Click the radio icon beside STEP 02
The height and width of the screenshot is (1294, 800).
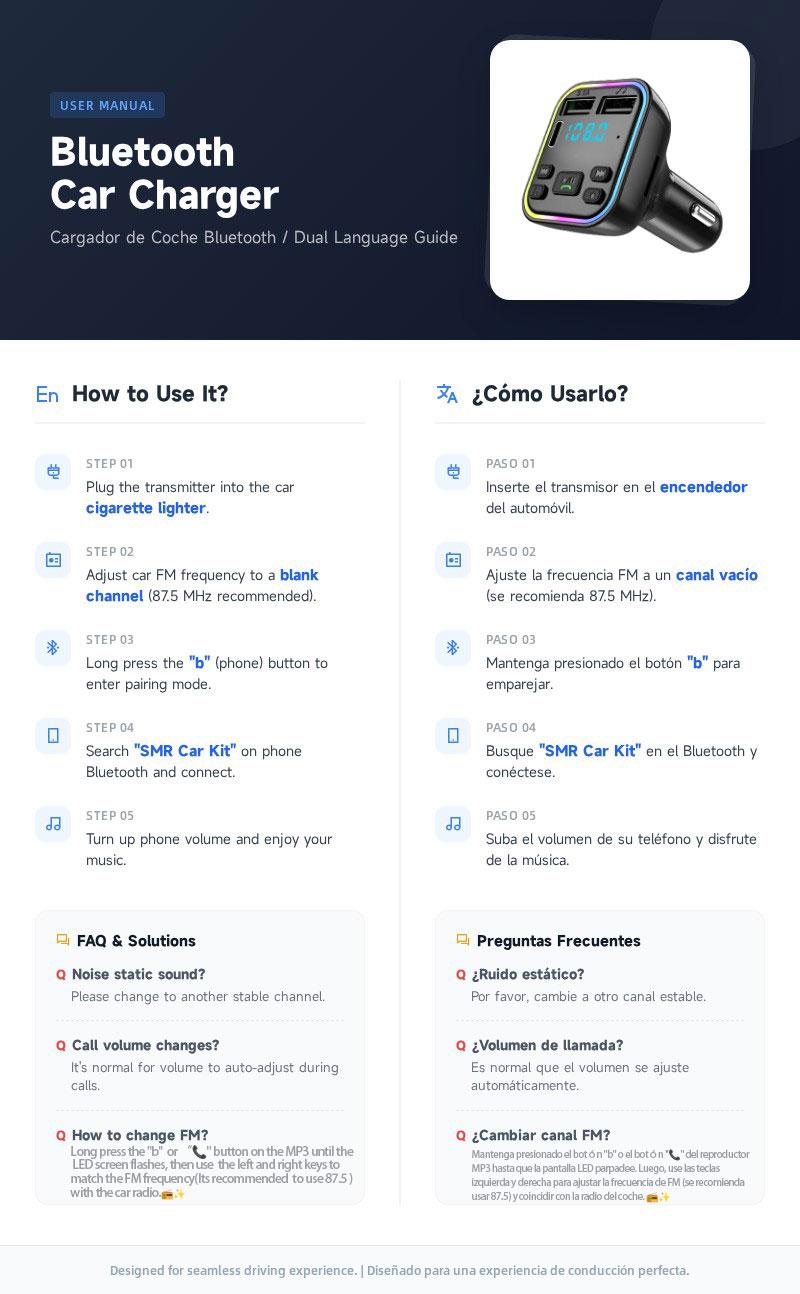coord(53,560)
